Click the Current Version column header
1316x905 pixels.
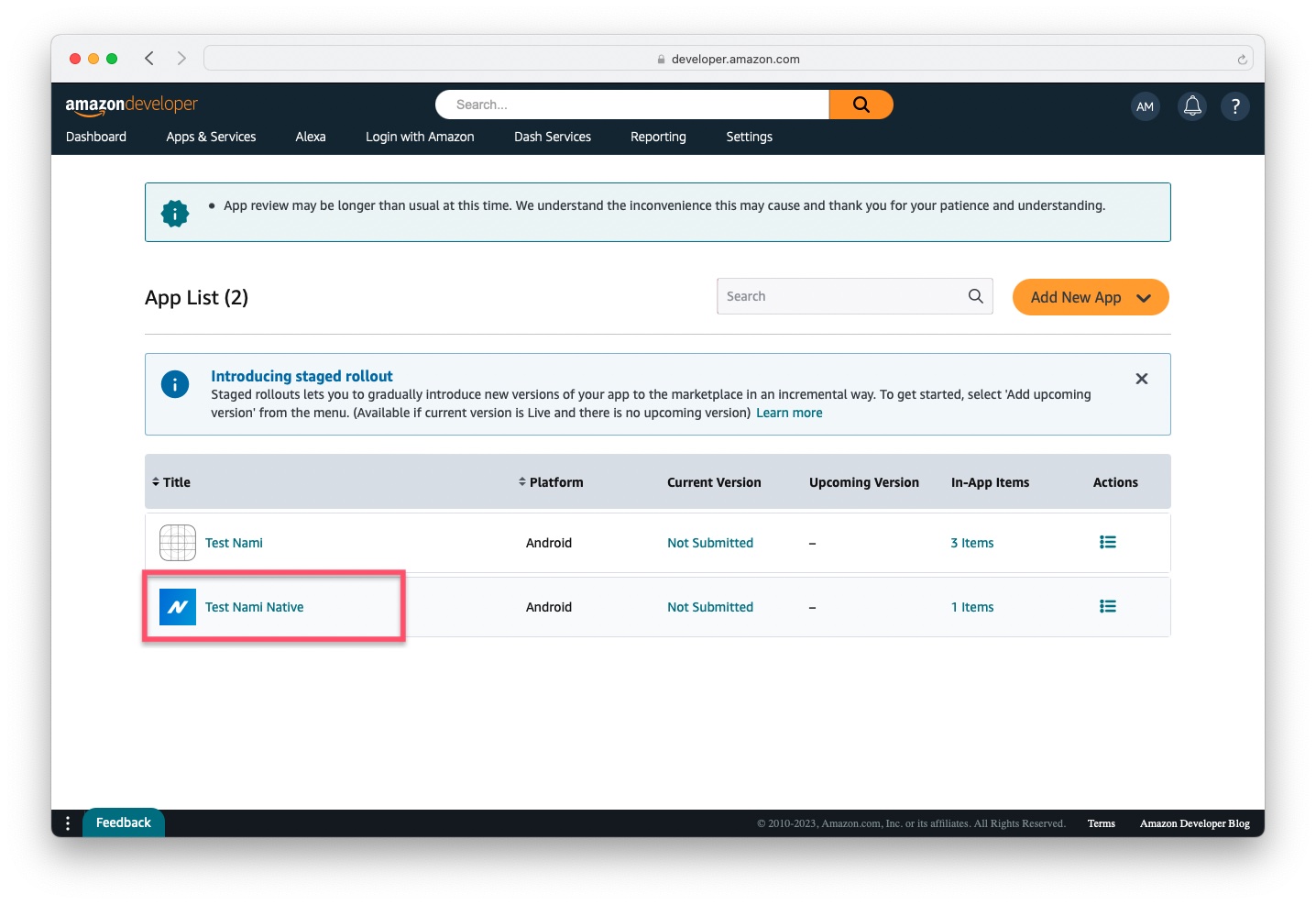[714, 482]
